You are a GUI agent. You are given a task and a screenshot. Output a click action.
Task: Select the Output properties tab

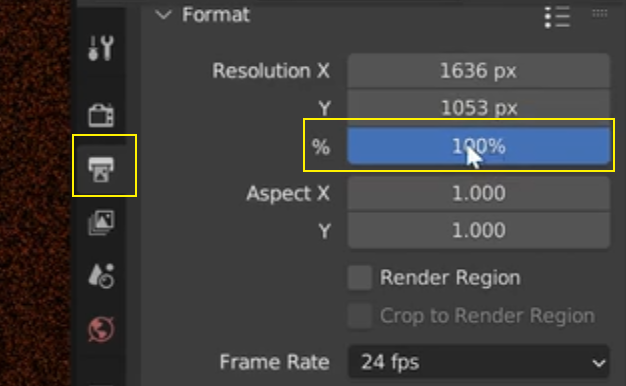pyautogui.click(x=101, y=169)
